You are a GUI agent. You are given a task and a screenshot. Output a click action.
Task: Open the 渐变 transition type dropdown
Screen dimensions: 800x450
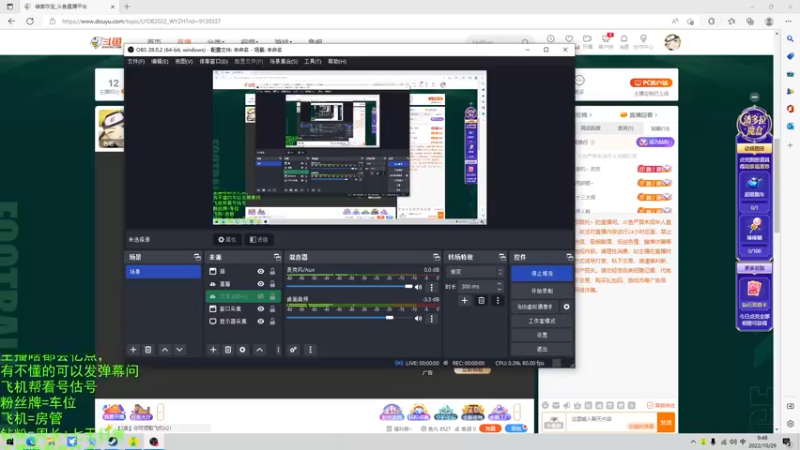click(476, 272)
